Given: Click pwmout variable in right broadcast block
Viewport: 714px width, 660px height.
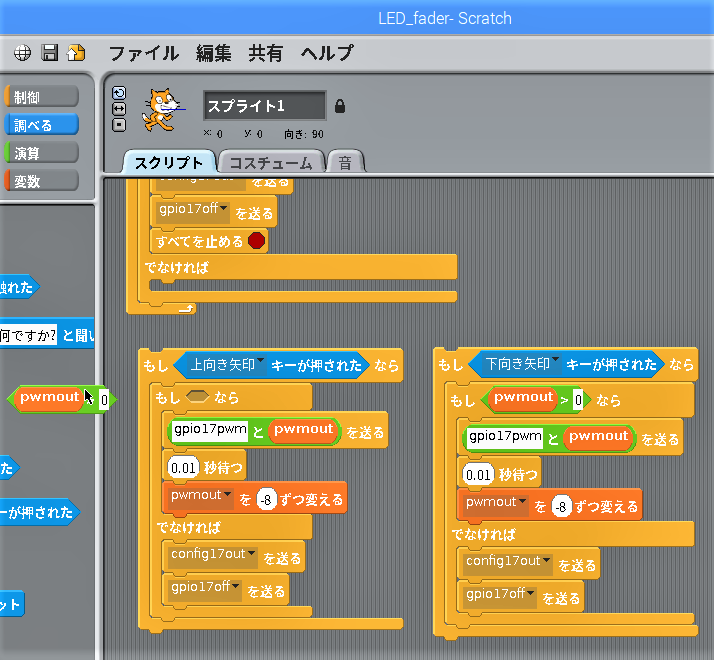Looking at the screenshot, I should click(598, 437).
